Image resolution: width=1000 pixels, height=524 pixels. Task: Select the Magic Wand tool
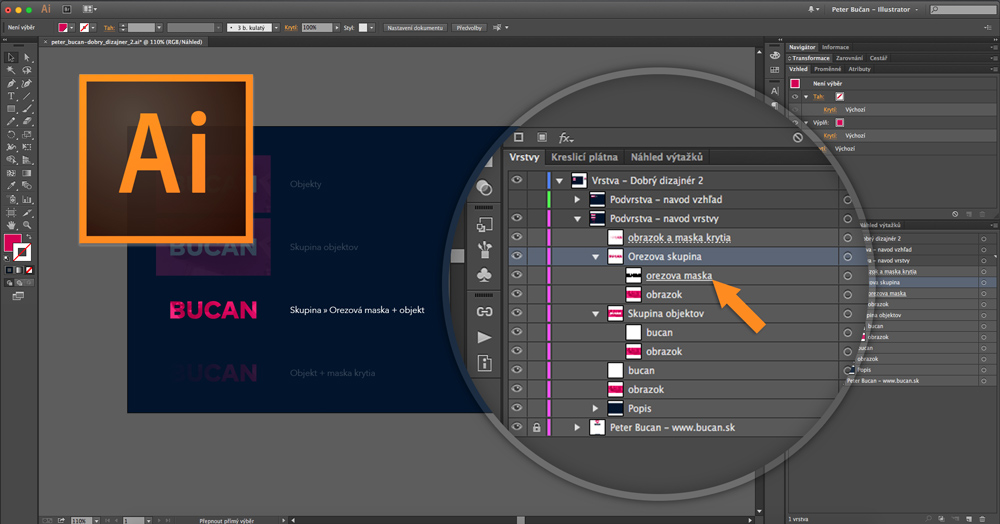pyautogui.click(x=11, y=70)
